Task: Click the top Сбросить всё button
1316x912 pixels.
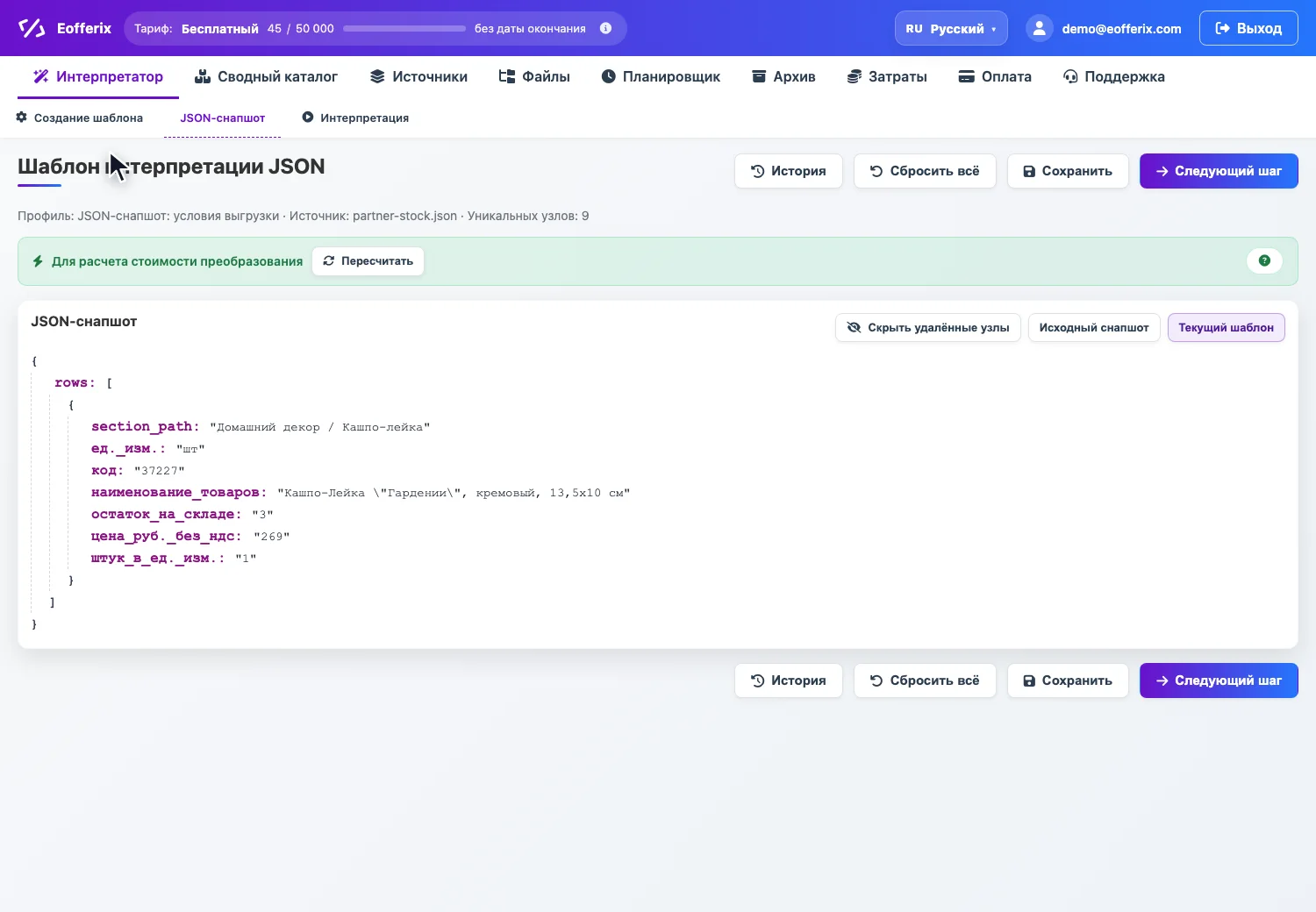Action: [x=925, y=171]
